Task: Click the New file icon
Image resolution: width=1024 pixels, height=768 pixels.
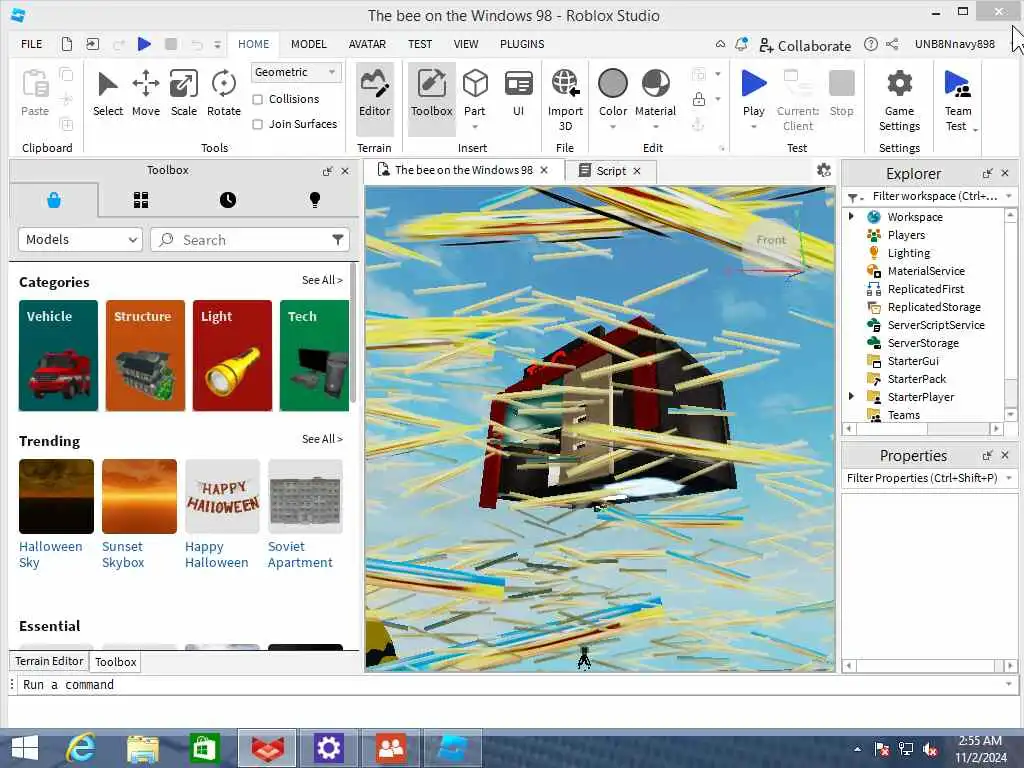Action: (x=67, y=44)
